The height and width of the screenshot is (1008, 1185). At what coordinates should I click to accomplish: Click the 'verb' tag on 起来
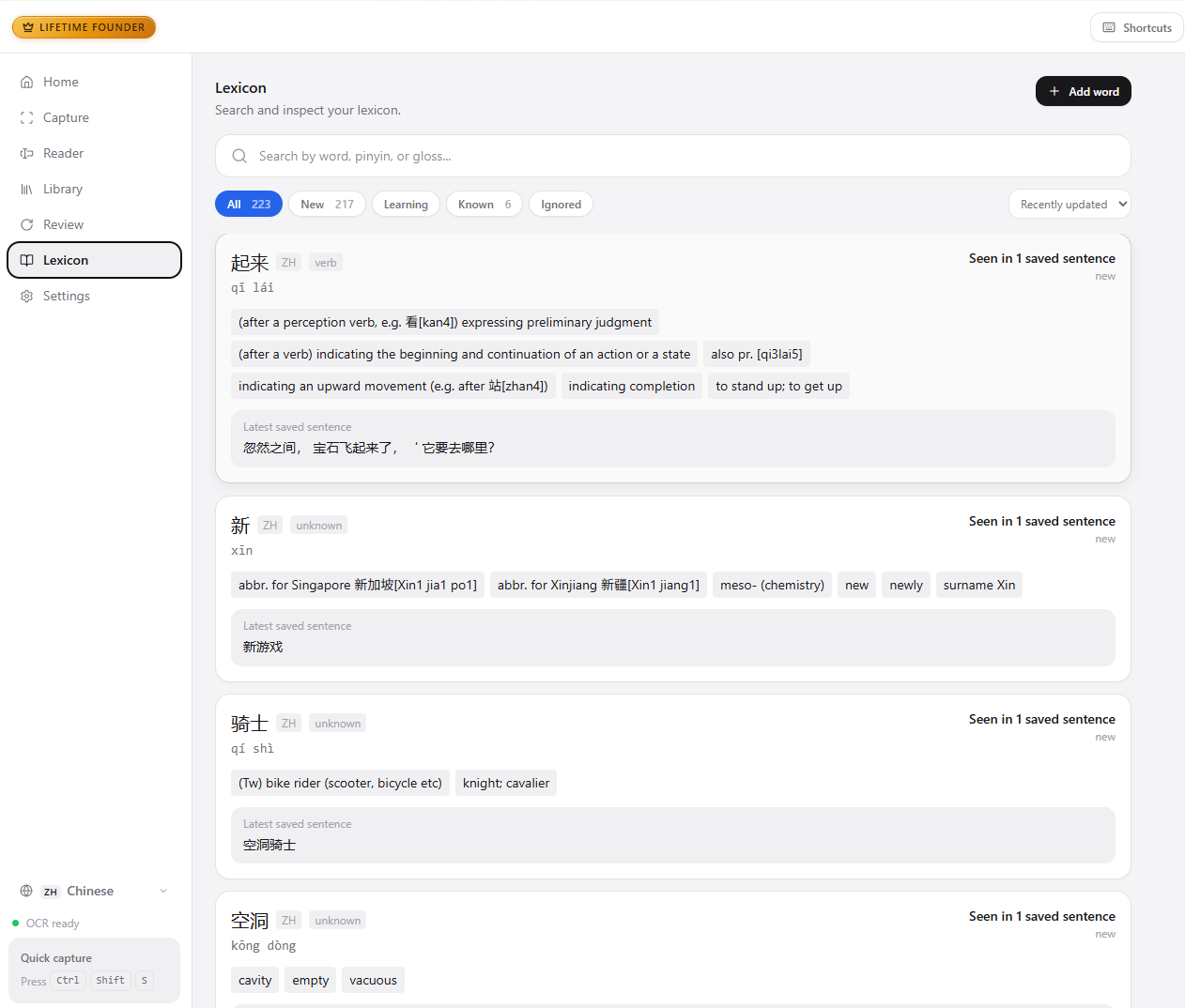coord(326,263)
